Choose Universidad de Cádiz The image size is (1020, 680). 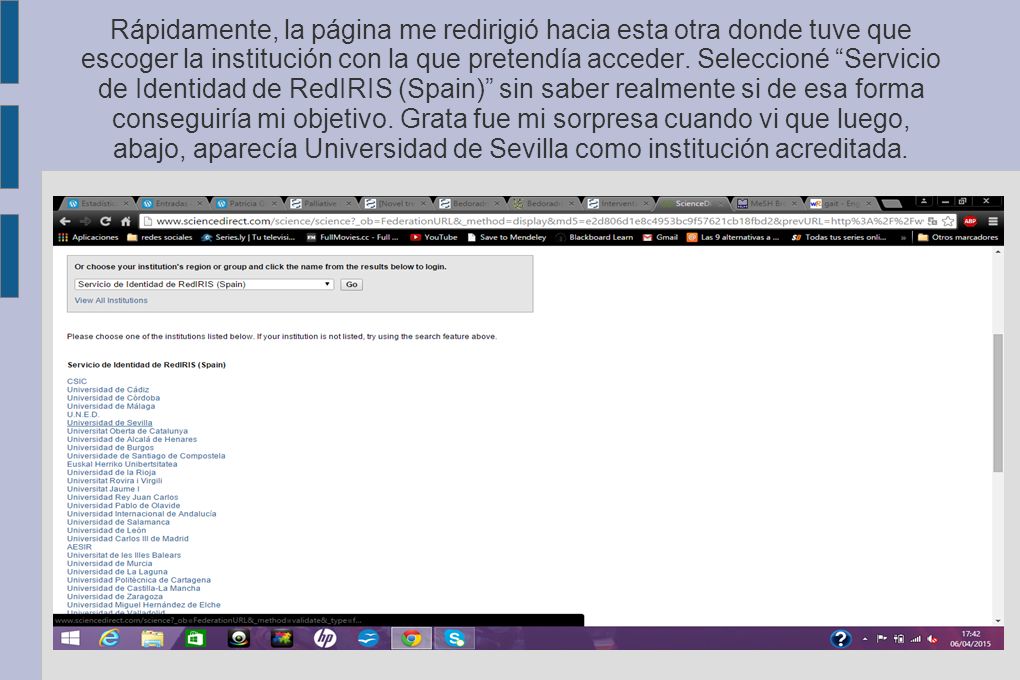[x=108, y=390]
